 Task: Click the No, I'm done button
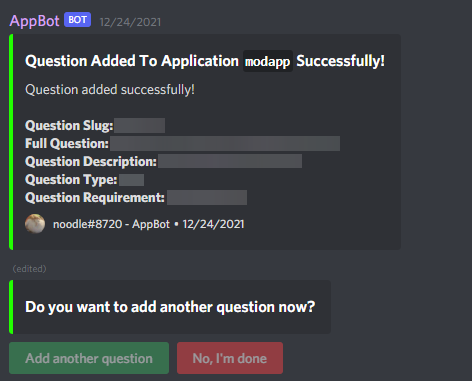point(230,358)
